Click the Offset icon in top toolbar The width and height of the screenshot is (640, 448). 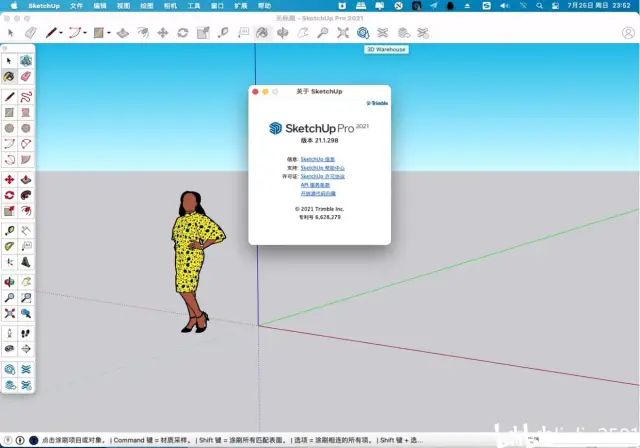pyautogui.click(x=143, y=33)
